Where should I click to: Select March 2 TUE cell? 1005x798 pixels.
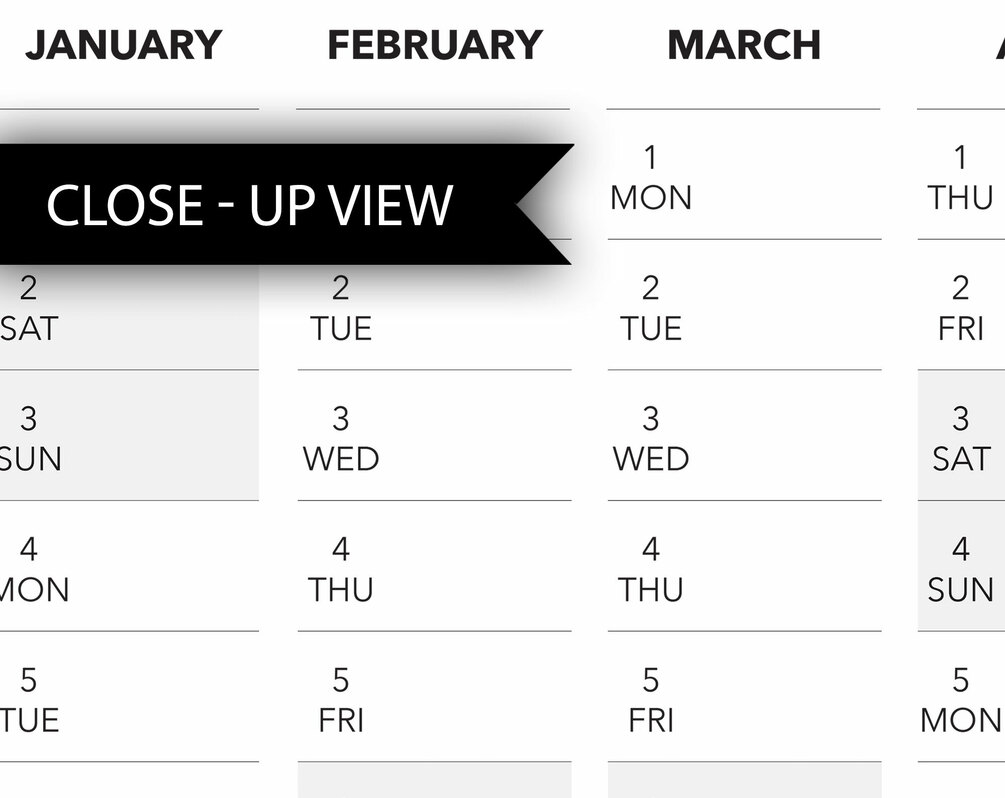[744, 304]
